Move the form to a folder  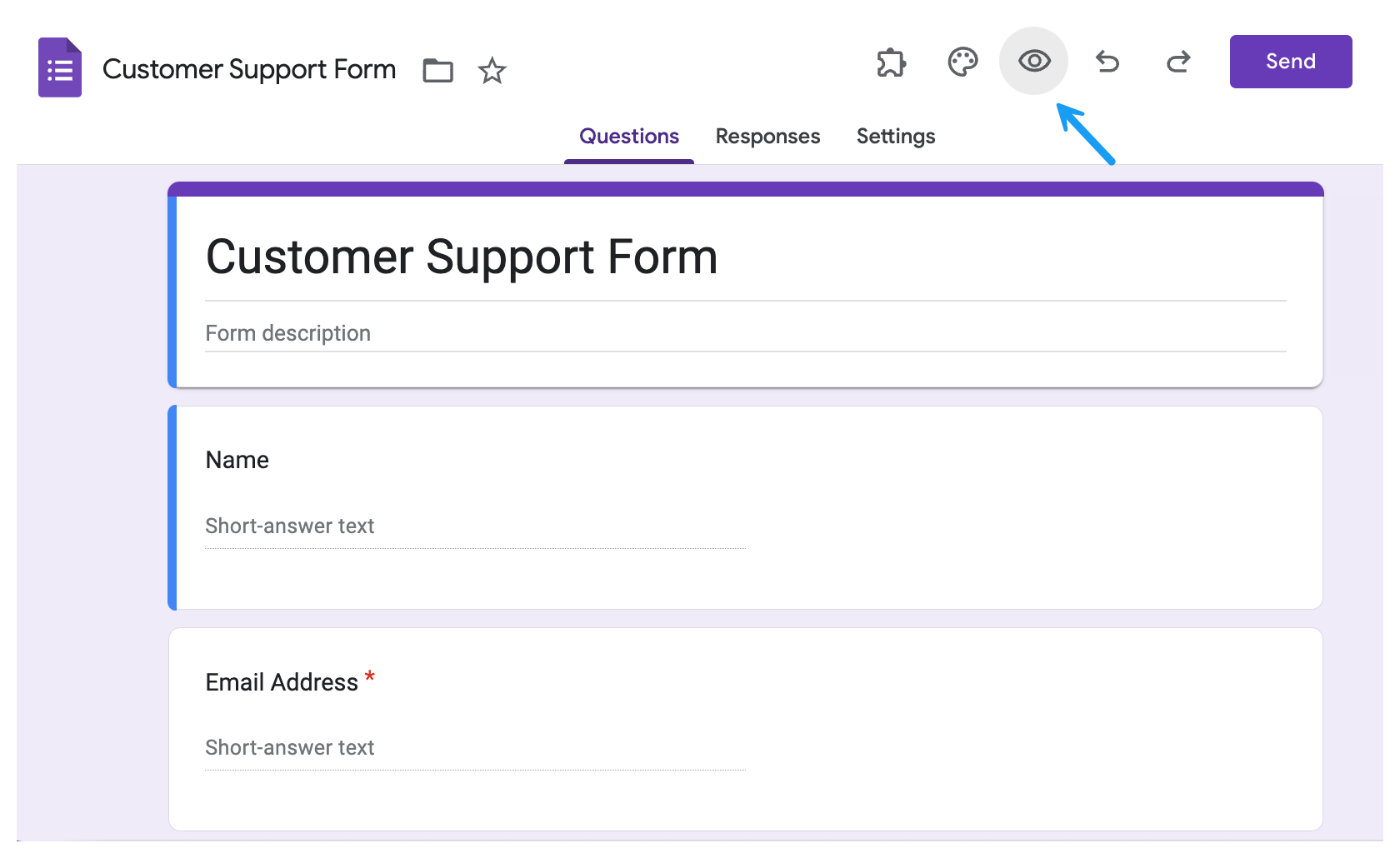(x=437, y=71)
